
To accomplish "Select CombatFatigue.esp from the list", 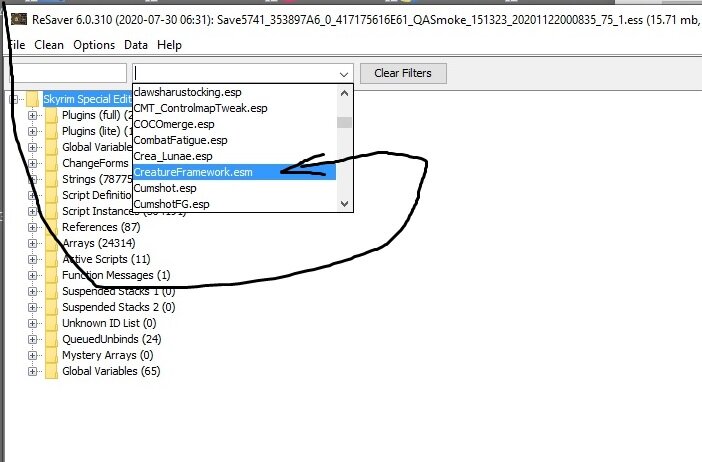I will pos(234,140).
